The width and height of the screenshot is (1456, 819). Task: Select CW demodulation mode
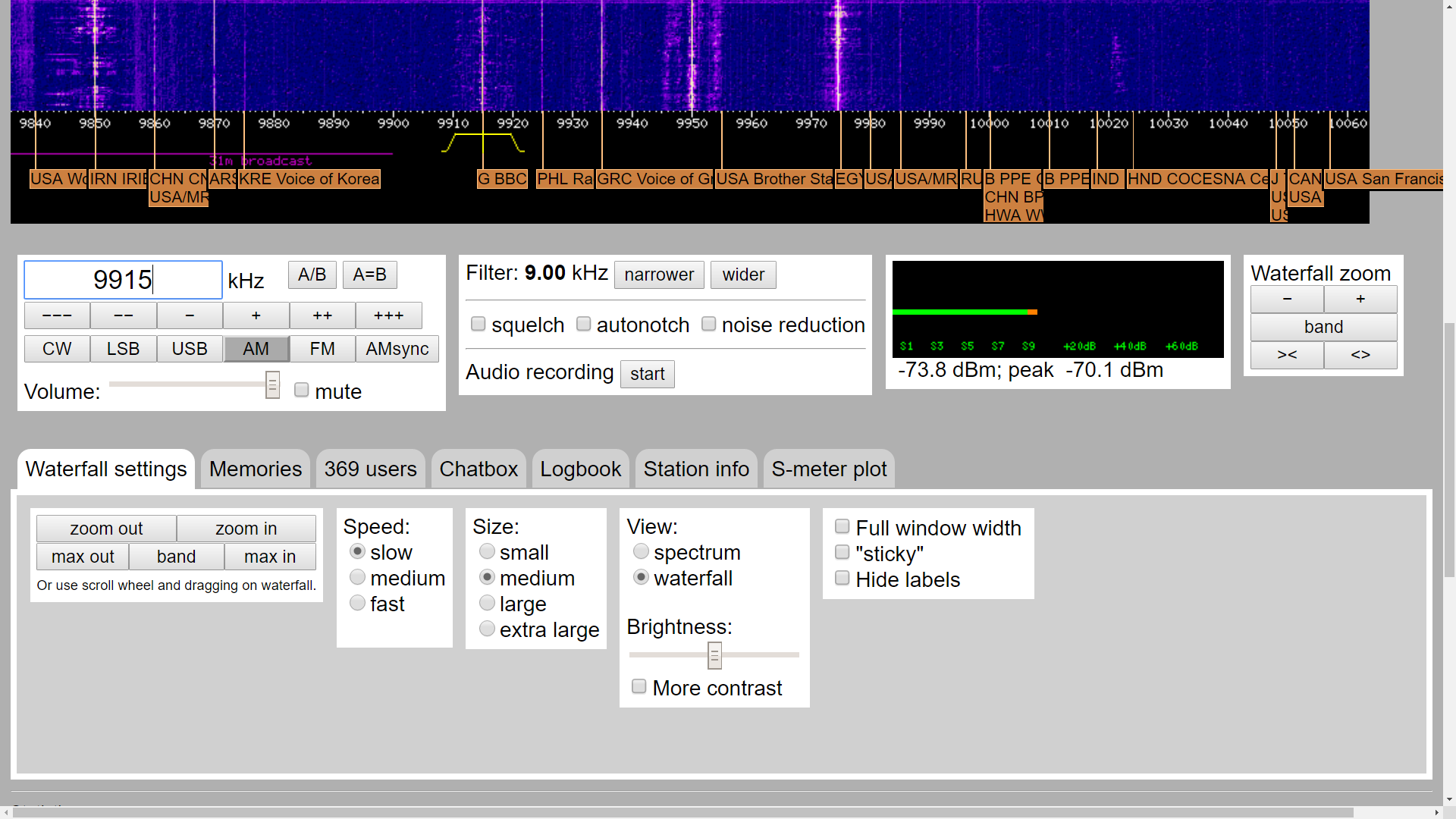(57, 349)
